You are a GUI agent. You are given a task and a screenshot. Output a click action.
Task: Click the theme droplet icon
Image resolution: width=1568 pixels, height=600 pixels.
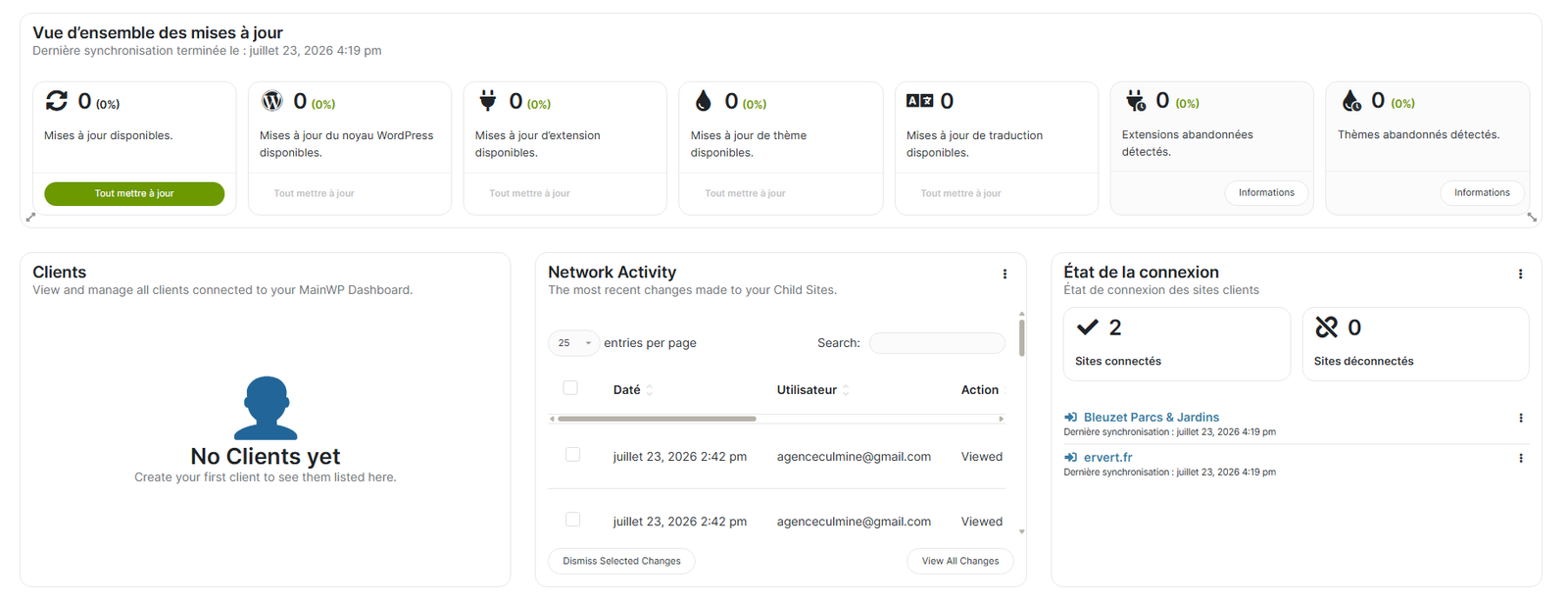tap(703, 100)
